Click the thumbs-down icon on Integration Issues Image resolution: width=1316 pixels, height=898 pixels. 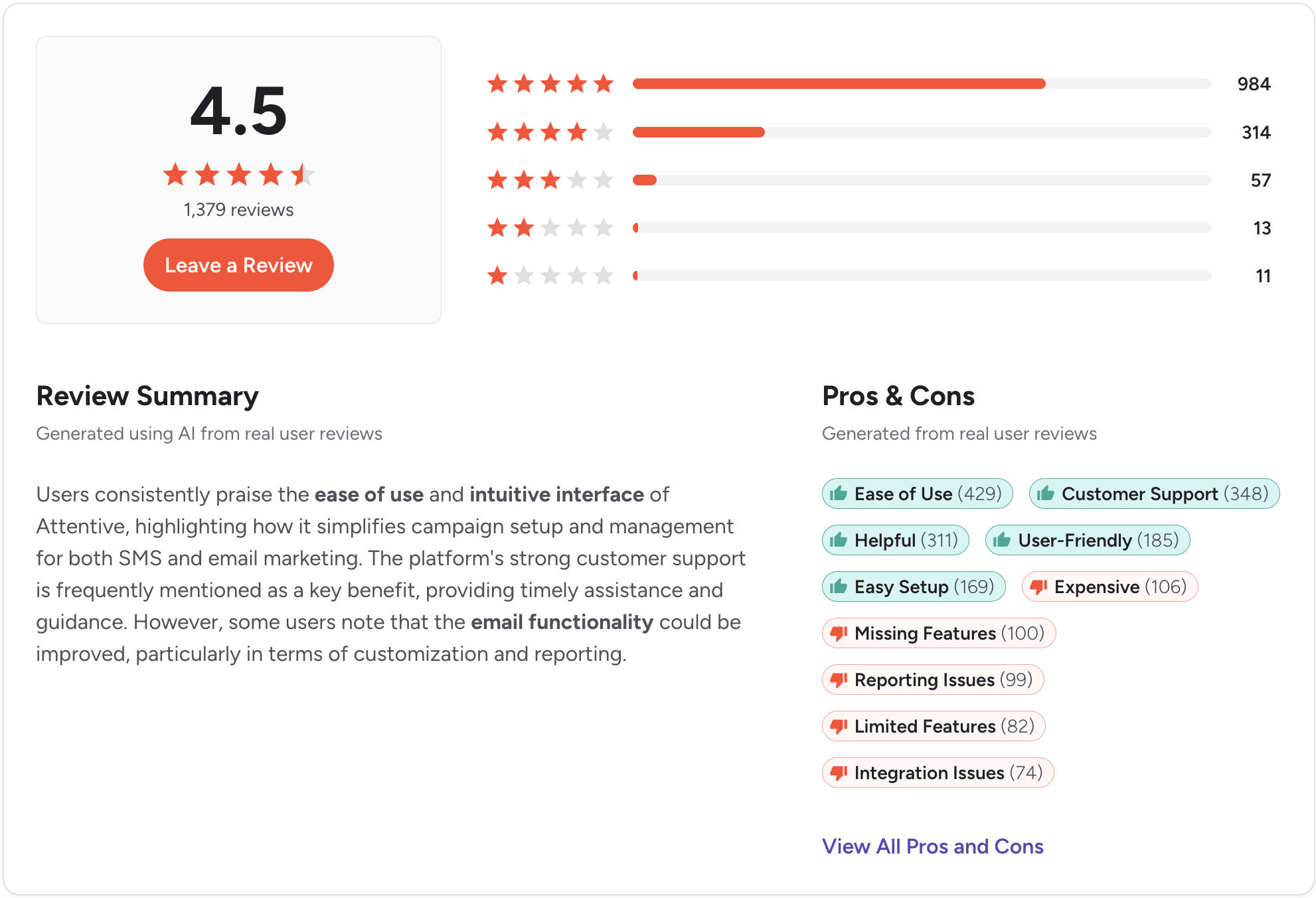[839, 772]
